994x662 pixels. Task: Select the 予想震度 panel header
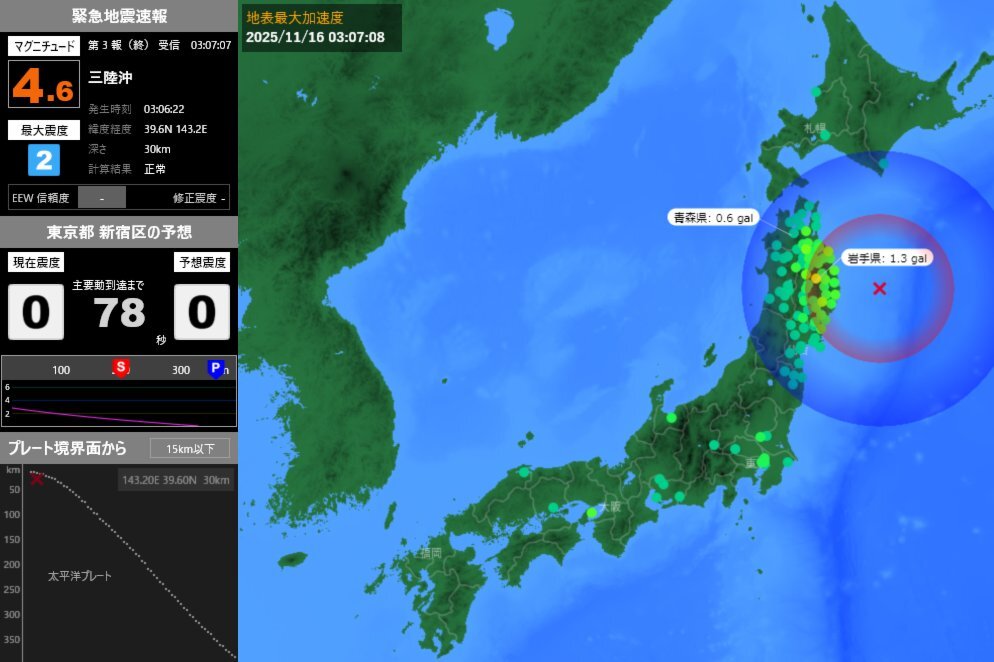202,262
